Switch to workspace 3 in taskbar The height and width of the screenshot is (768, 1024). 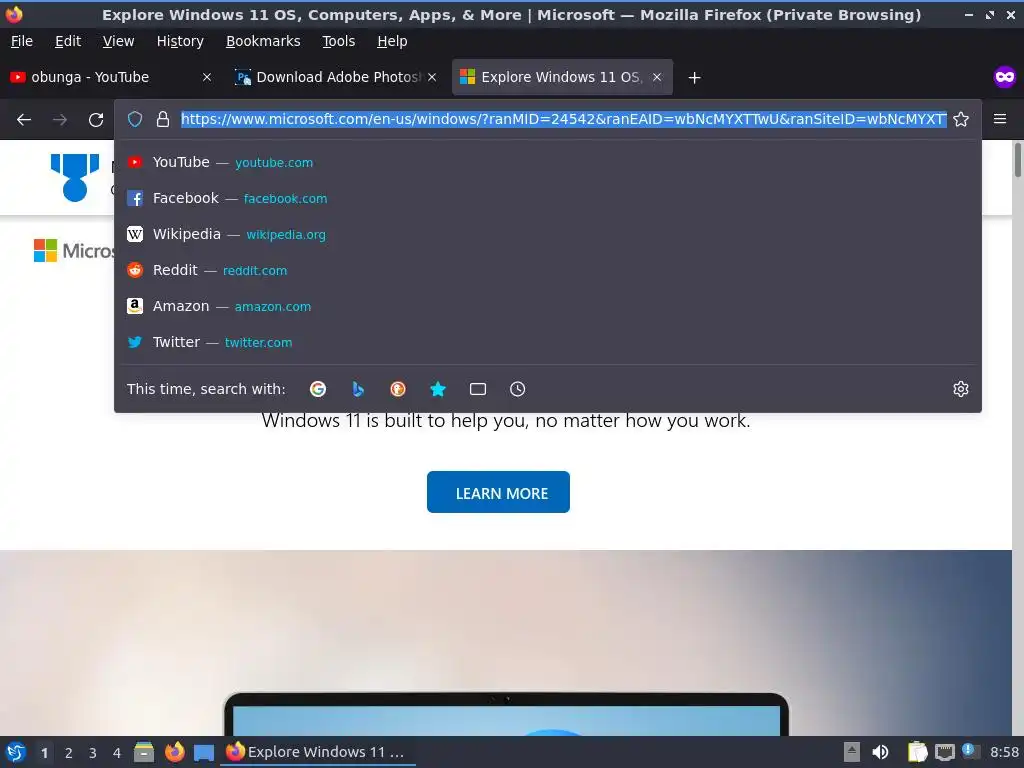point(93,753)
